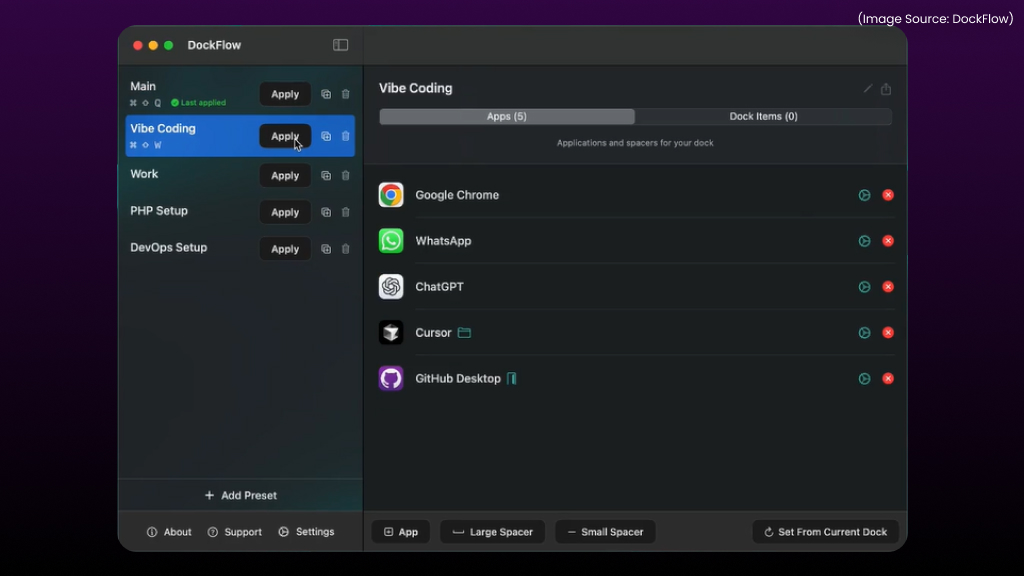Apply the Vibe Coding preset
Viewport: 1024px width, 576px height.
pyautogui.click(x=285, y=136)
